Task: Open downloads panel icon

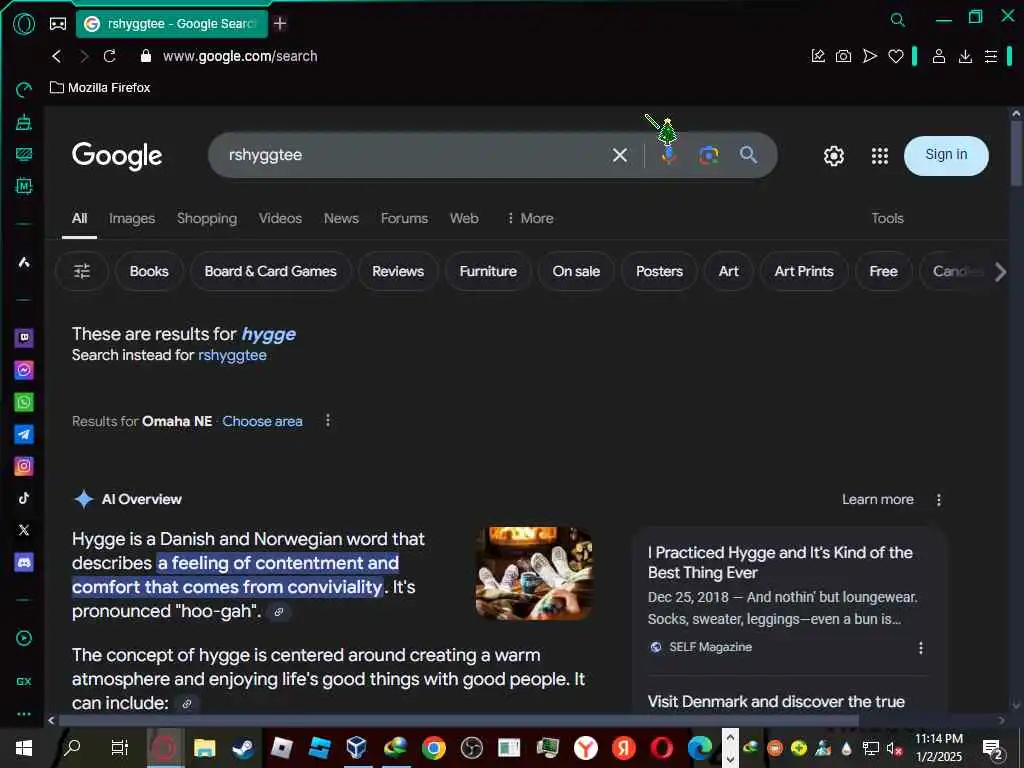Action: click(x=965, y=56)
